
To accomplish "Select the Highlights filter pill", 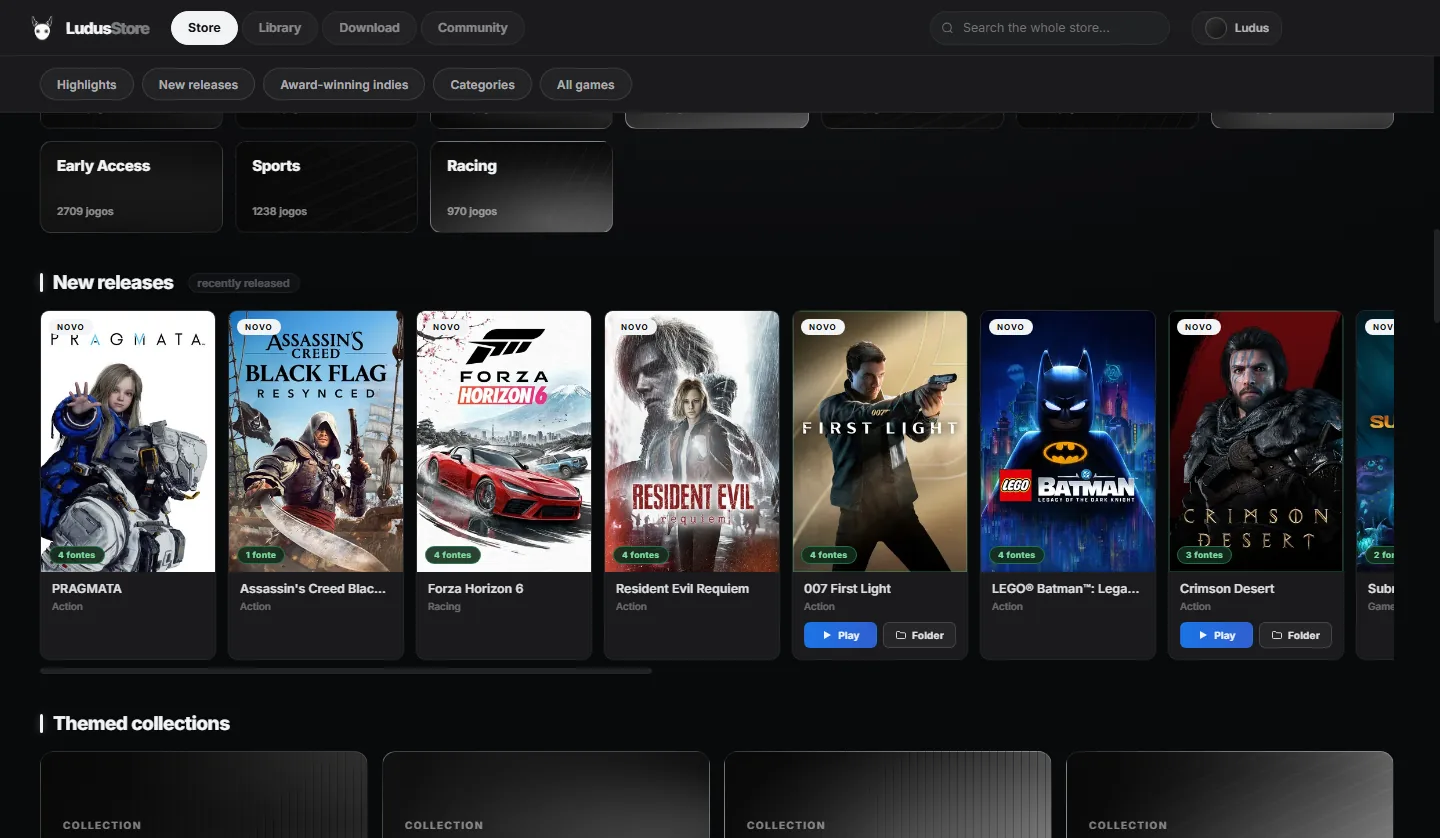I will pos(87,85).
